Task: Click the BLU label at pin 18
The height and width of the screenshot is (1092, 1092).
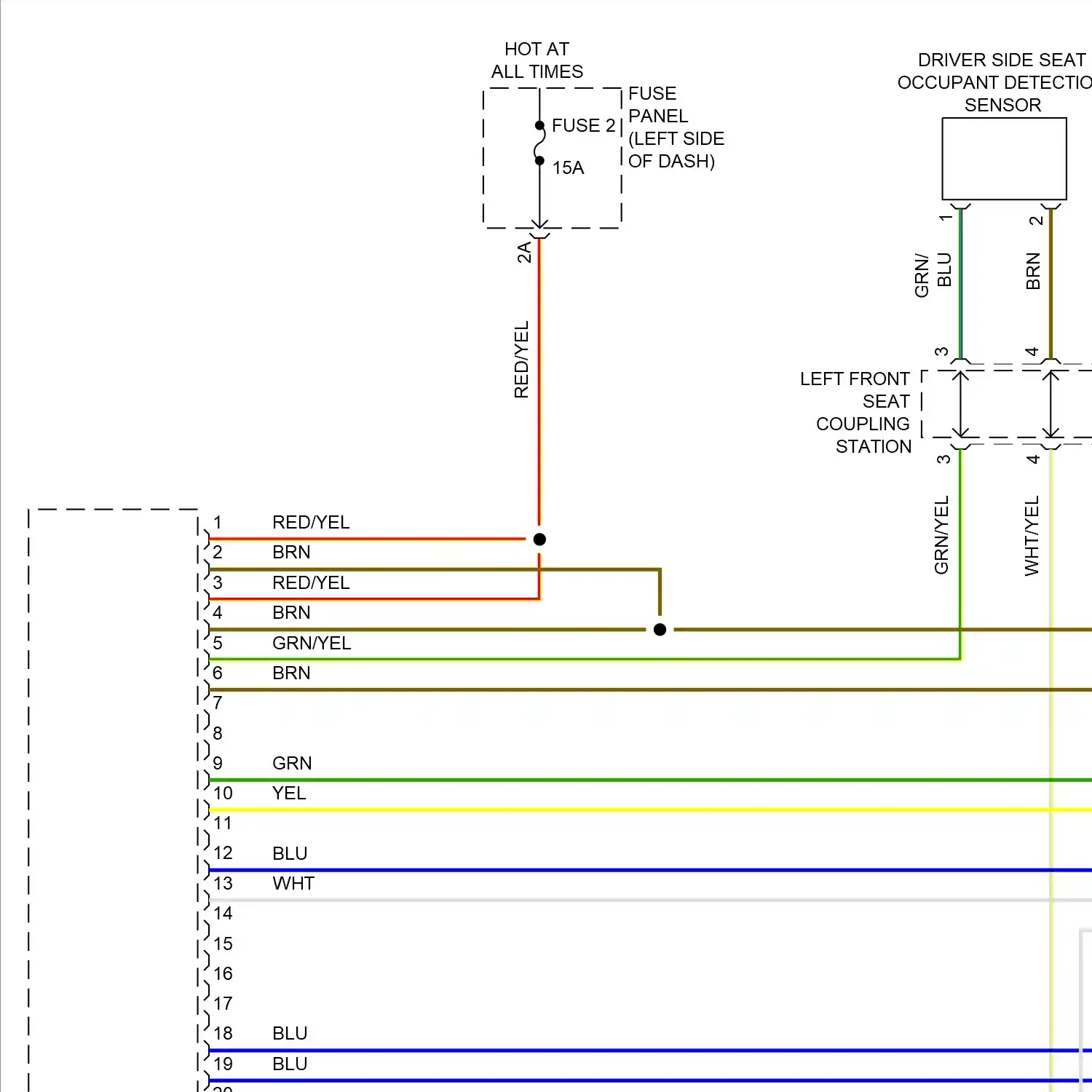Action: [290, 1034]
